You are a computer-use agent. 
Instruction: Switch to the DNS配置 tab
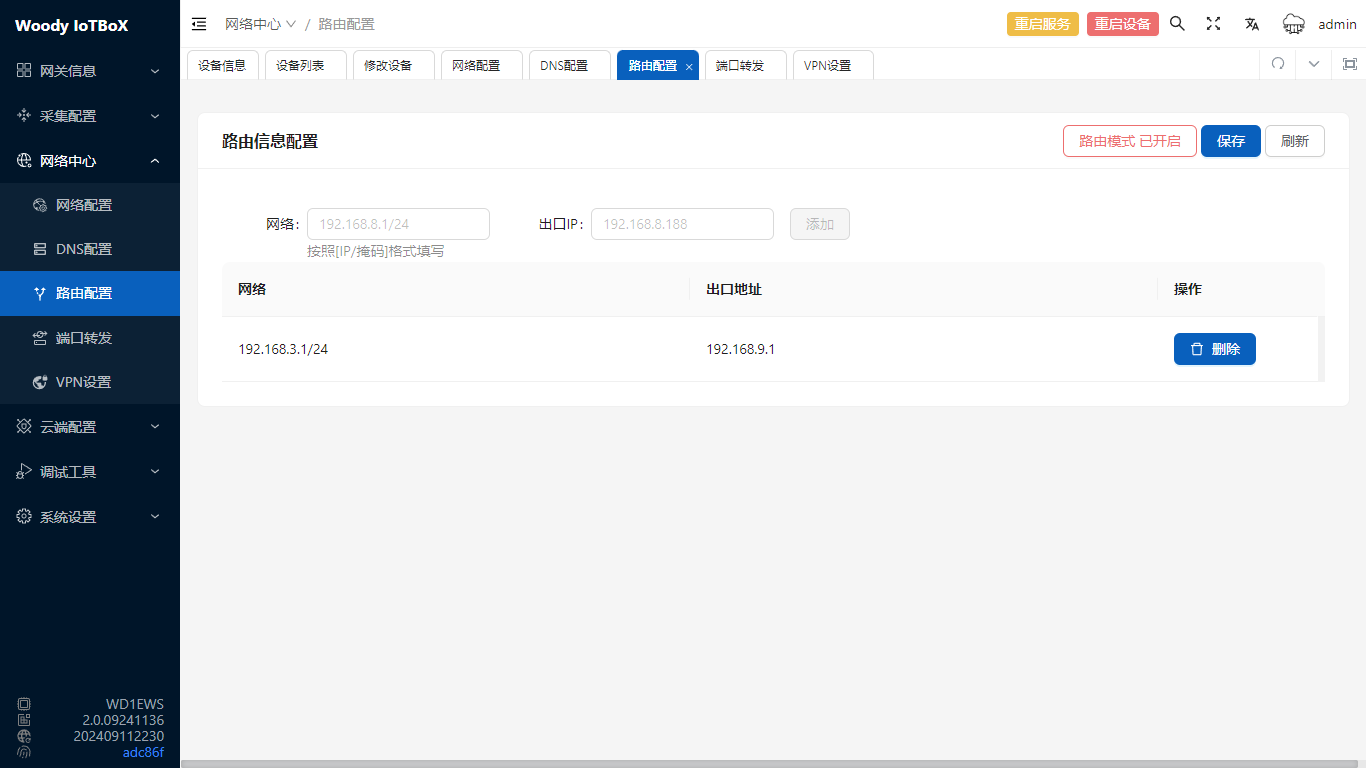tap(564, 65)
